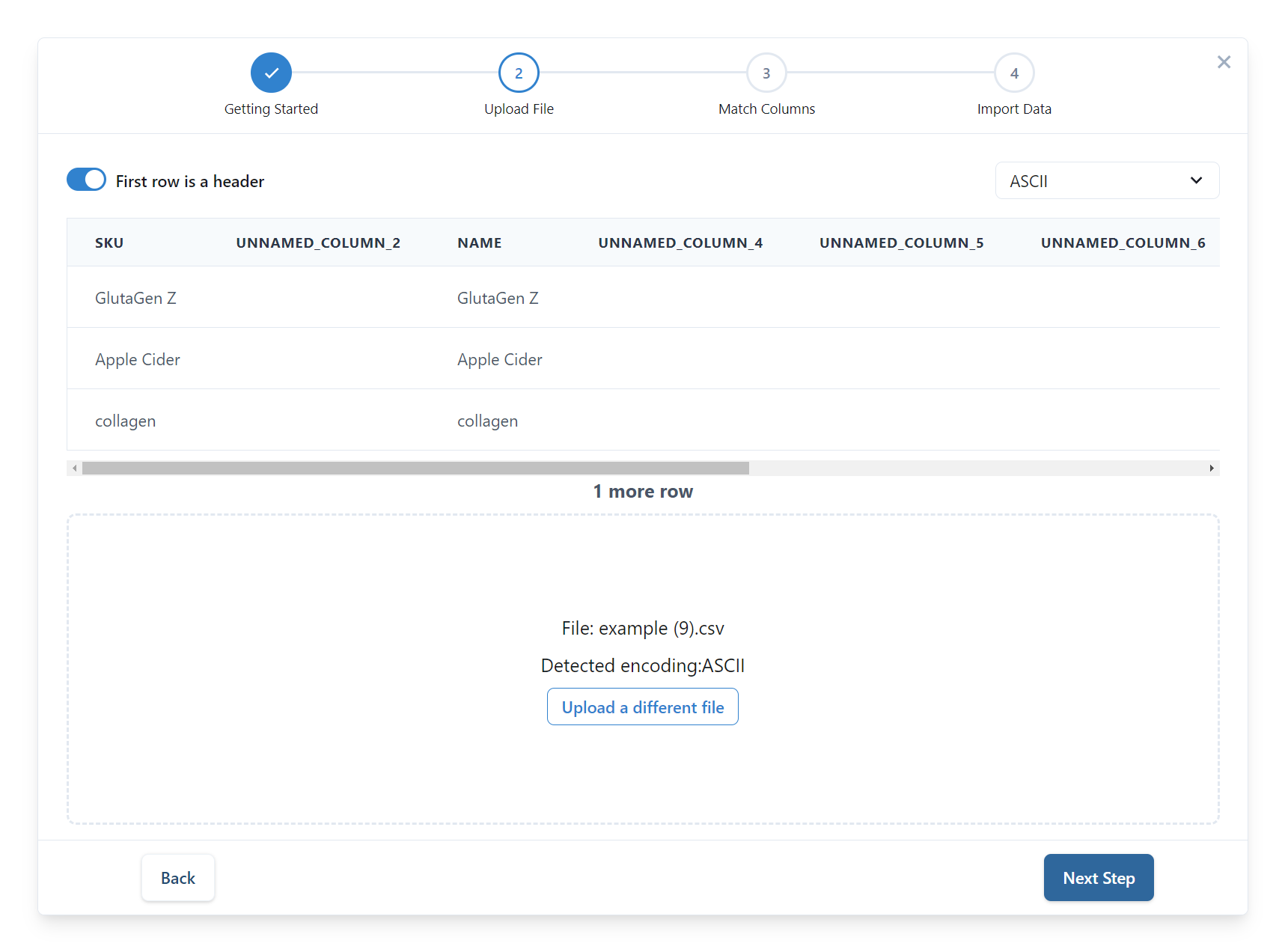Click the UNNAMED_COLUMN_6 column header
Image resolution: width=1285 pixels, height=952 pixels.
(1123, 242)
